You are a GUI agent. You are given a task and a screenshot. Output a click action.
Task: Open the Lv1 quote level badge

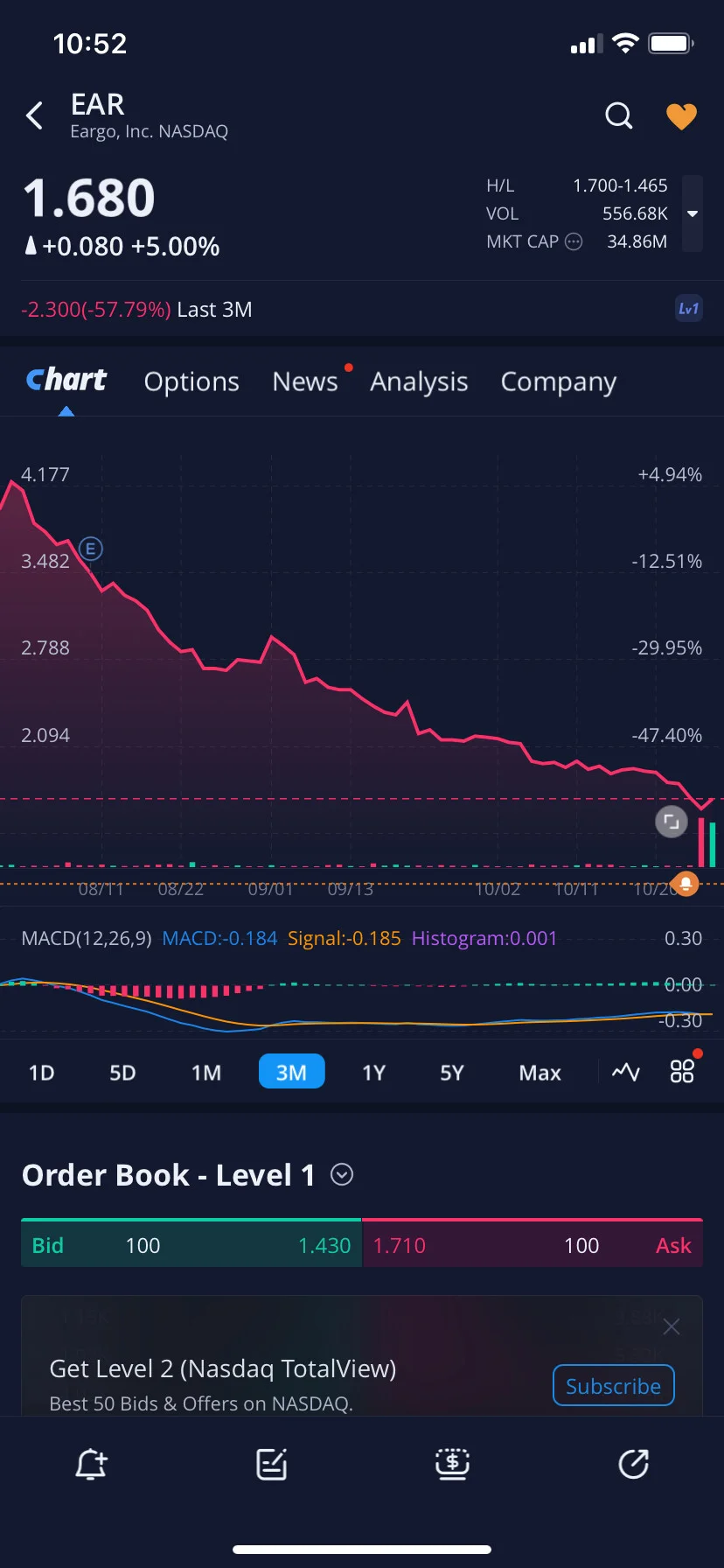(x=689, y=309)
